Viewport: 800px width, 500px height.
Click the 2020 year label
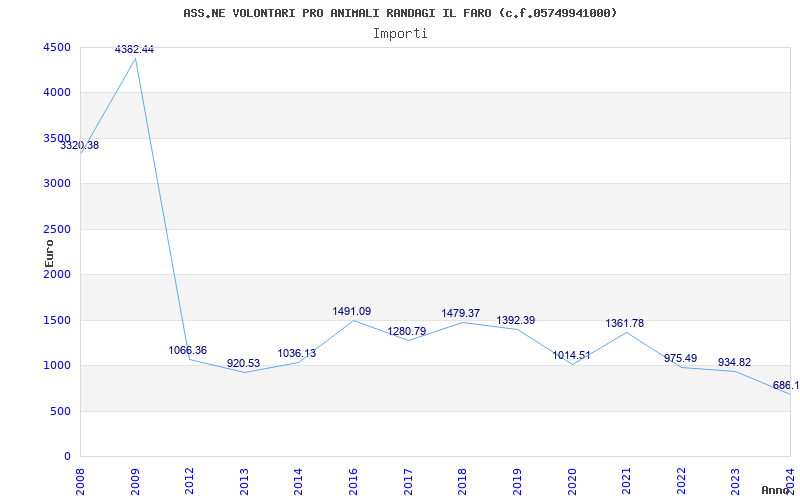(x=572, y=481)
